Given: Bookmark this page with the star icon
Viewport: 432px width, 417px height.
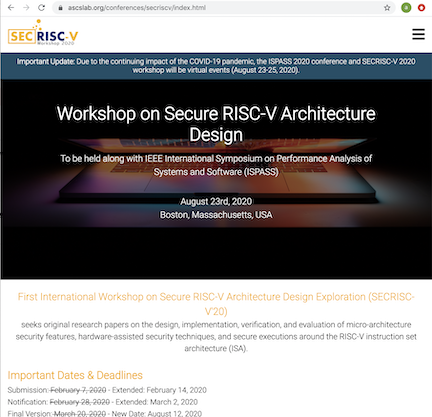Looking at the screenshot, I should tap(387, 8).
